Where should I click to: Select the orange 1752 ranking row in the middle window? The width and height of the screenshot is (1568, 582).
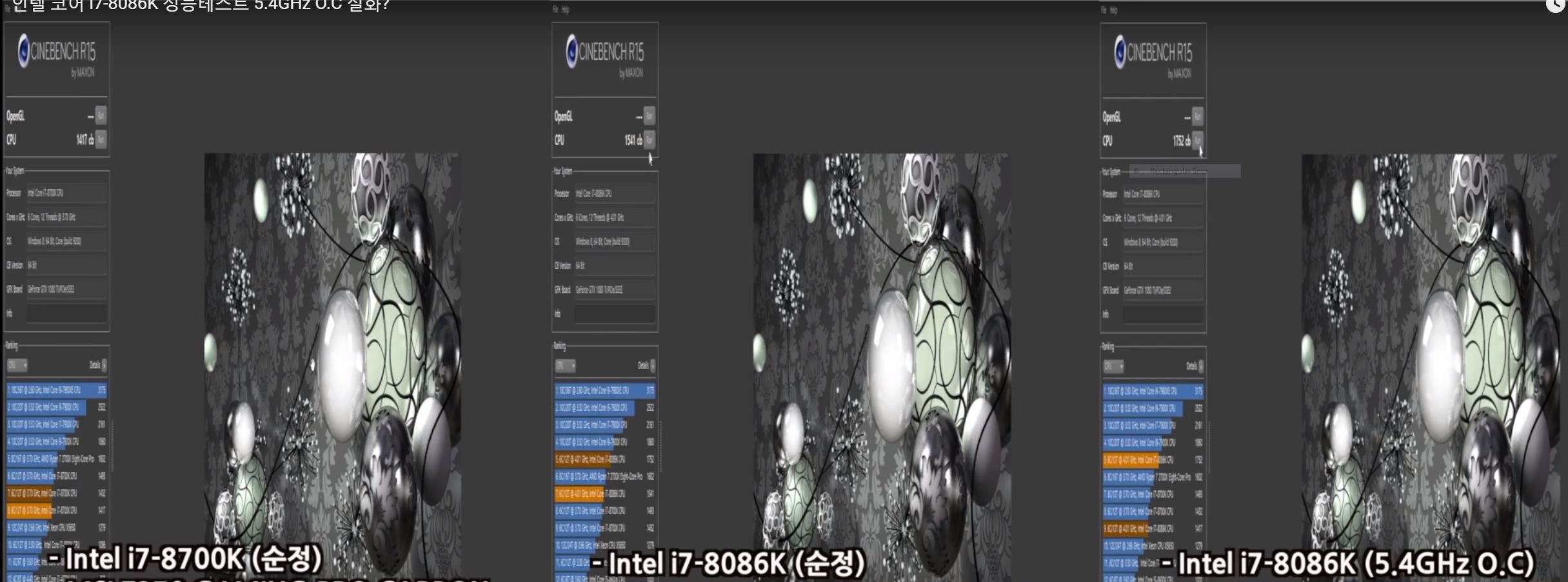605,459
